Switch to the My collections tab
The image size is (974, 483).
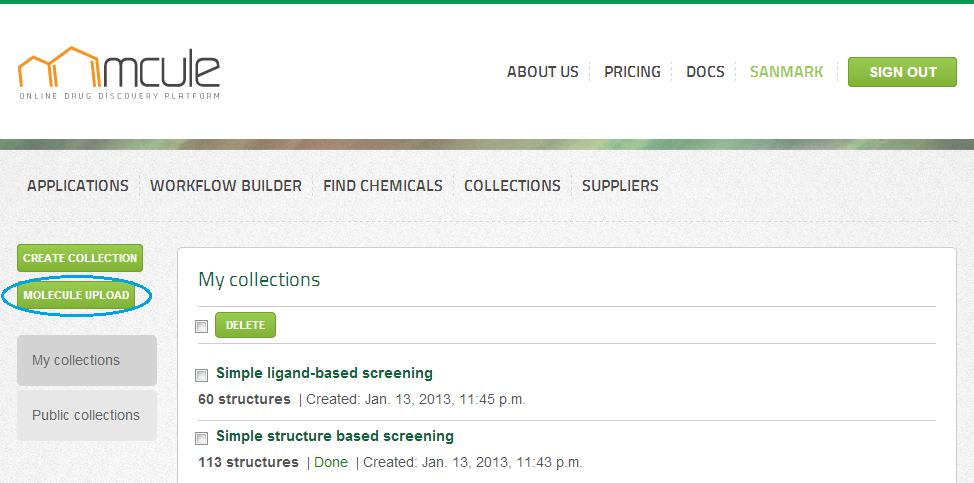(87, 360)
